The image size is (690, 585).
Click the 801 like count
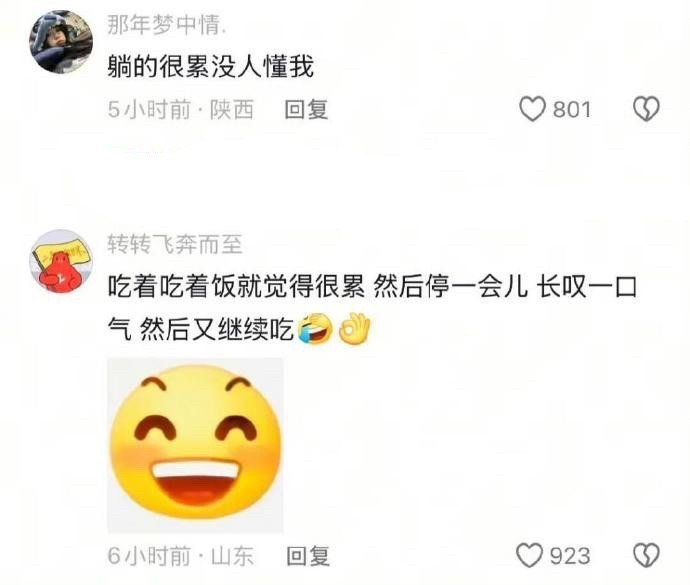572,109
